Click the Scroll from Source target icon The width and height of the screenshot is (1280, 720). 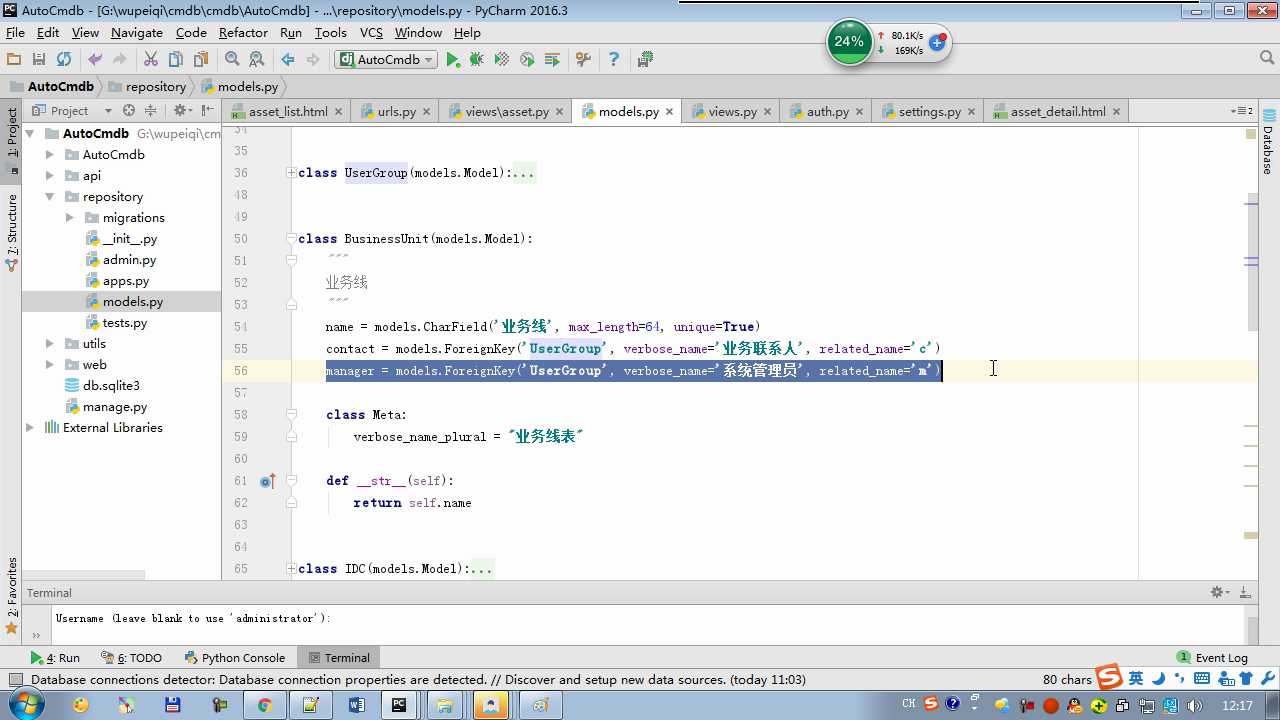click(x=129, y=111)
